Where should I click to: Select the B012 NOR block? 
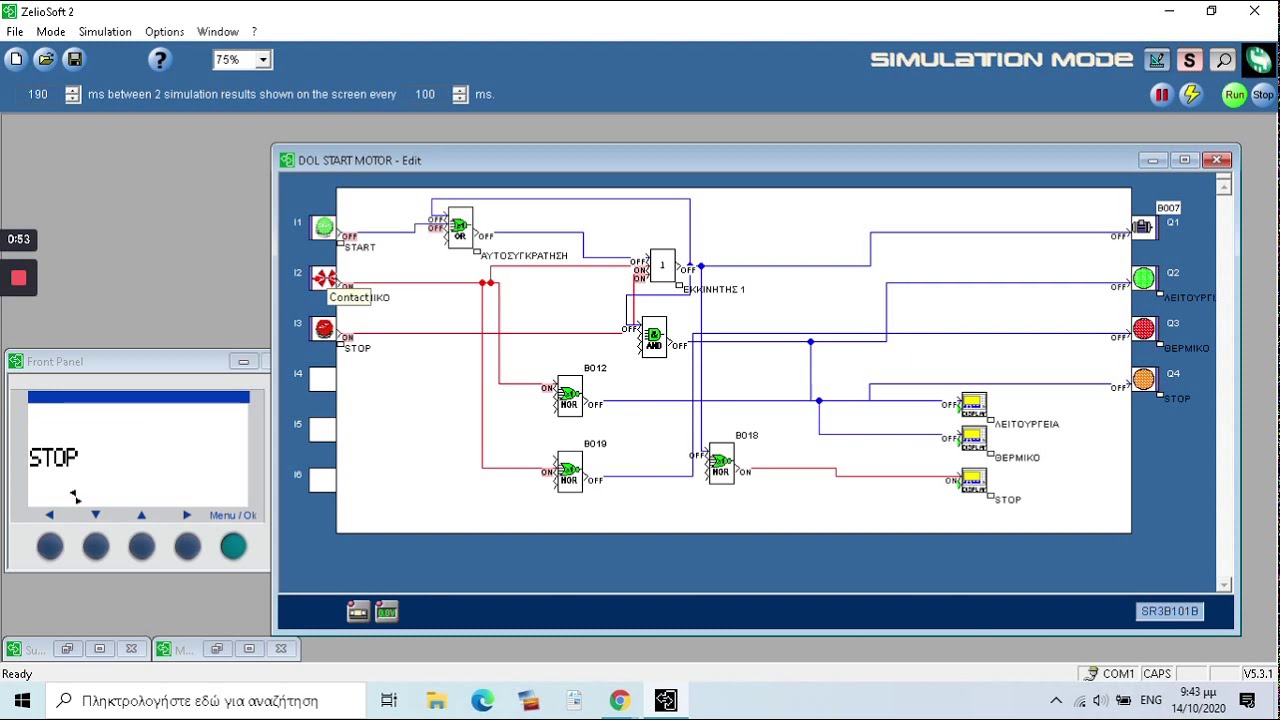[569, 396]
